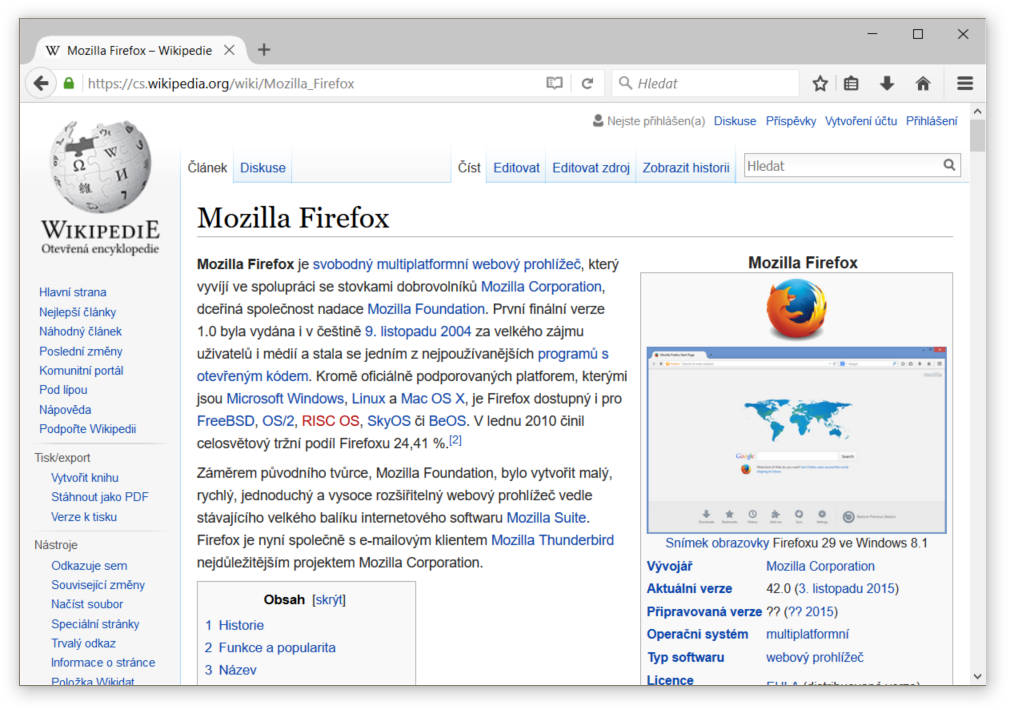Go back using the browser back arrow
Viewport: 1010px width, 710px height.
pyautogui.click(x=41, y=83)
